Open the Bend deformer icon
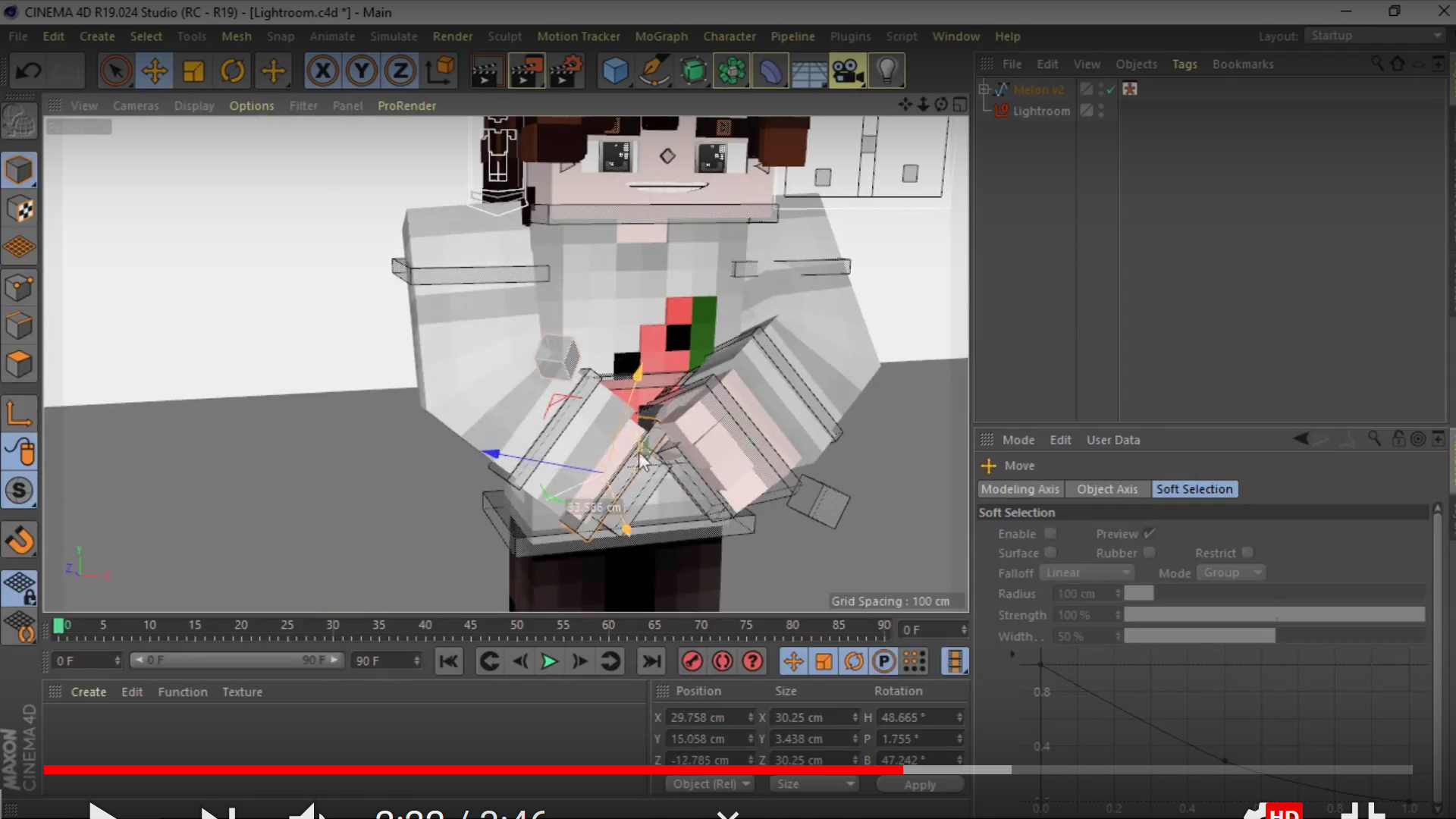 [x=770, y=71]
